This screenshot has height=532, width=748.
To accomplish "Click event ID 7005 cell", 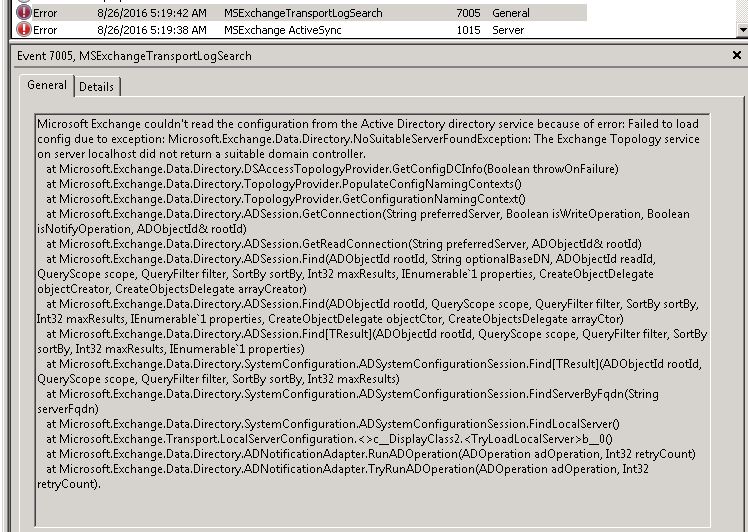I will (468, 13).
